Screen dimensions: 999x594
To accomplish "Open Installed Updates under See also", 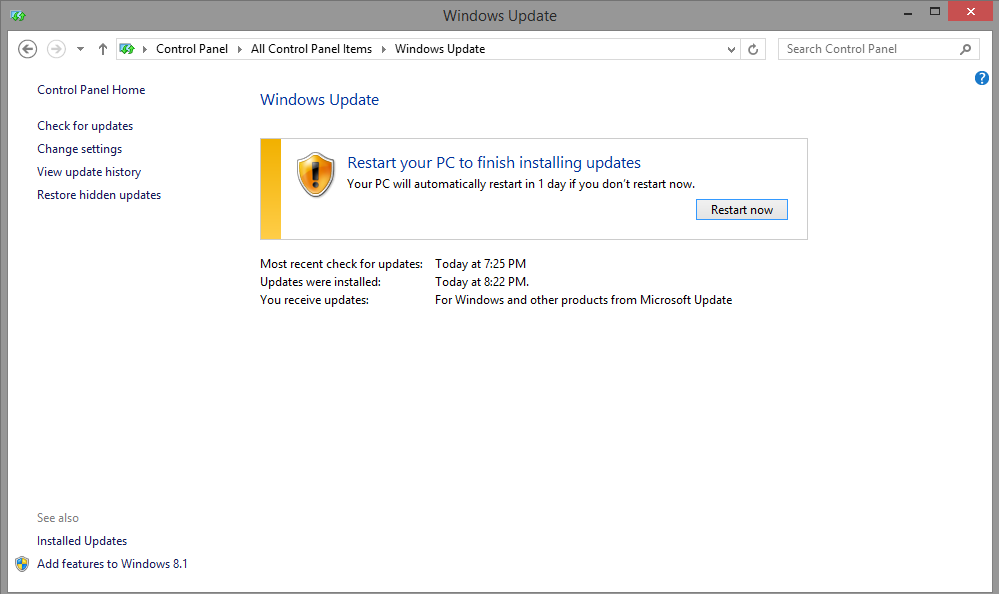I will 82,540.
